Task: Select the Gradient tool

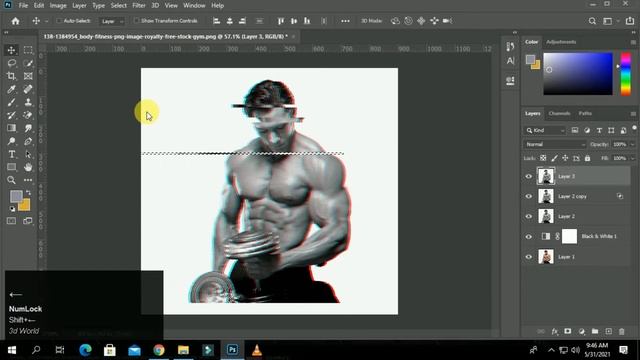Action: coord(11,128)
